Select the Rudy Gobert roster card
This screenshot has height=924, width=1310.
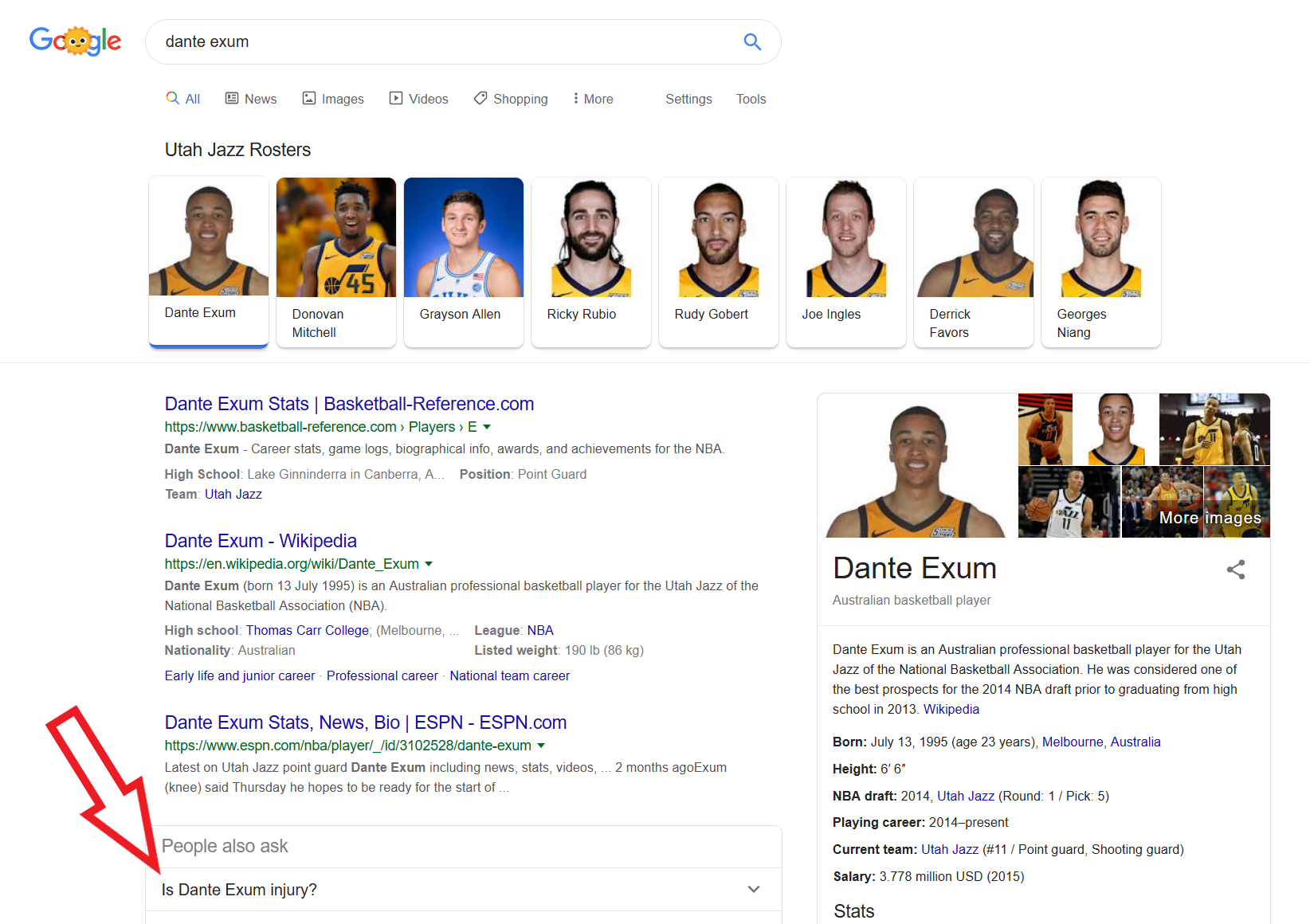(719, 262)
